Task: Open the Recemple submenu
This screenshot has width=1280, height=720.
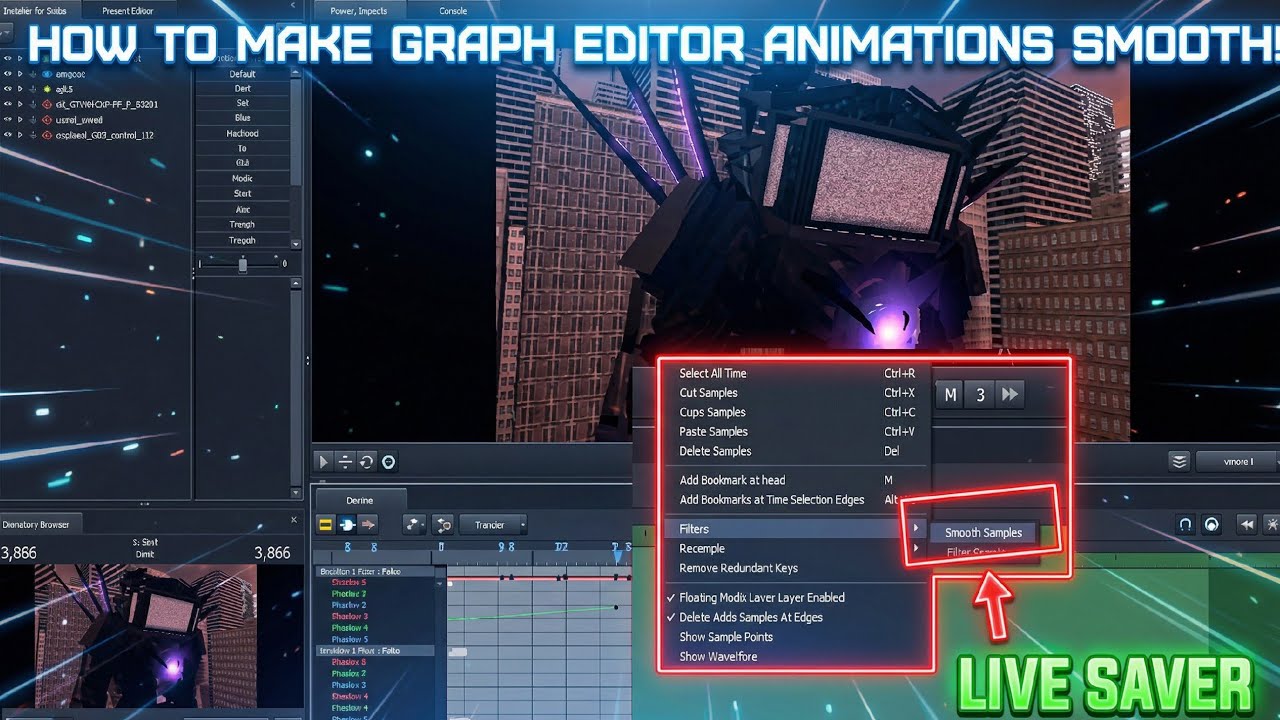Action: coord(796,548)
